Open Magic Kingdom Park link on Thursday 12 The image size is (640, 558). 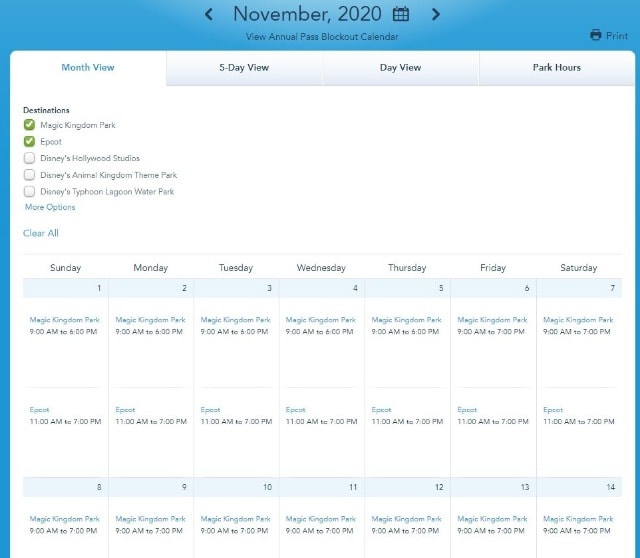(407, 519)
